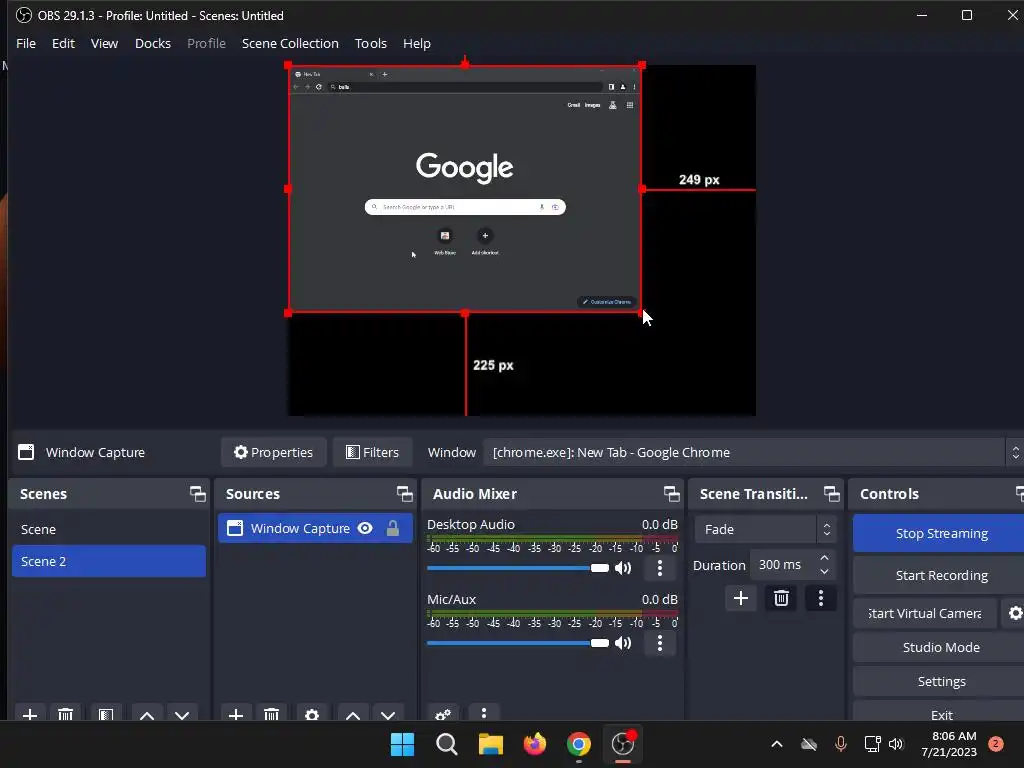Pop out the Scenes dock
The height and width of the screenshot is (768, 1024).
(x=197, y=494)
